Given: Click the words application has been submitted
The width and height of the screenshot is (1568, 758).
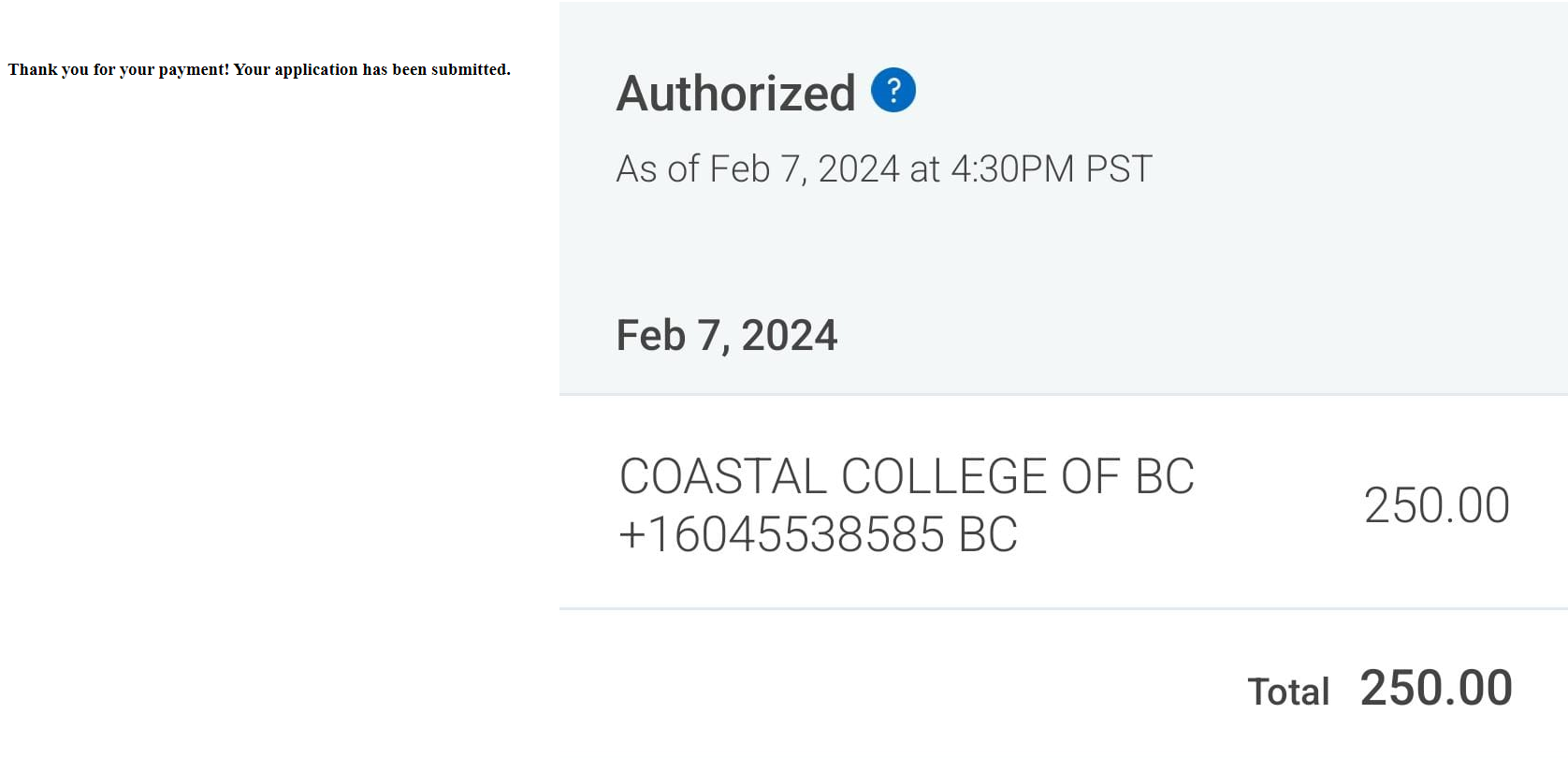Looking at the screenshot, I should (x=392, y=69).
